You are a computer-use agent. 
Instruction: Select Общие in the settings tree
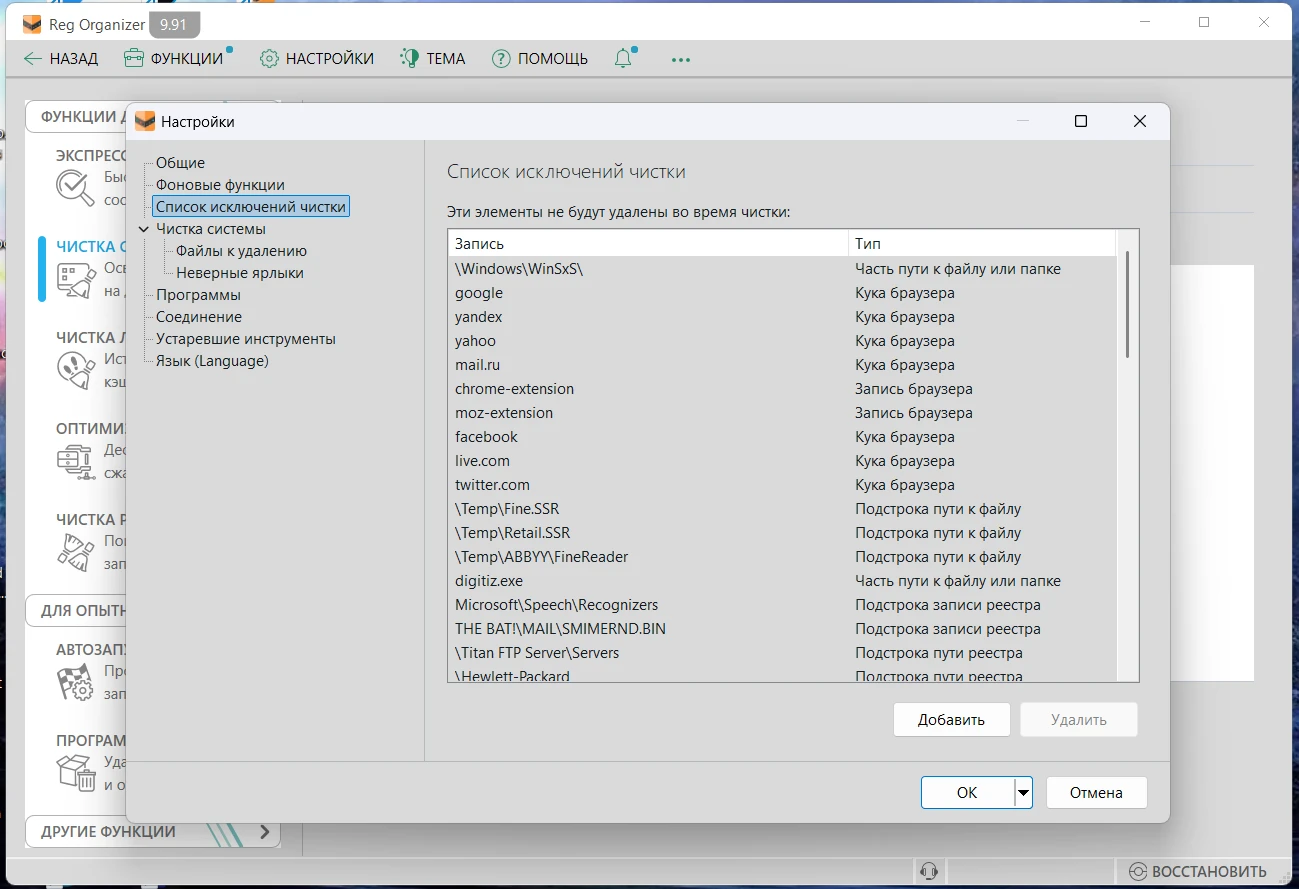click(x=180, y=163)
